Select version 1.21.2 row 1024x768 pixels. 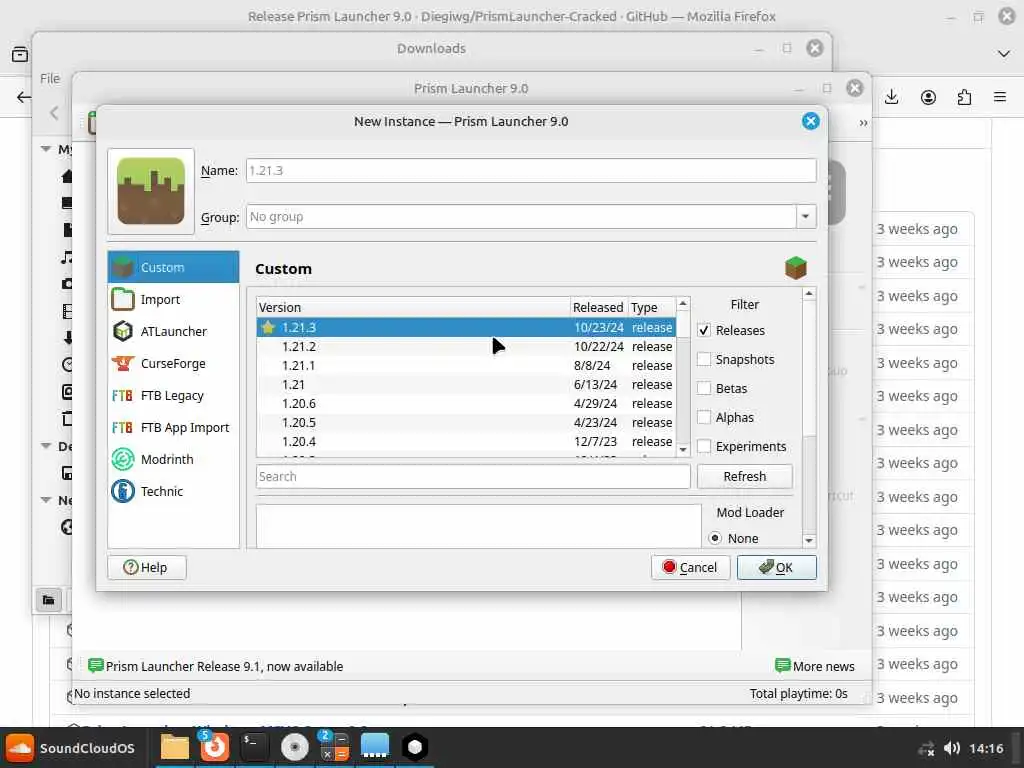click(x=466, y=346)
